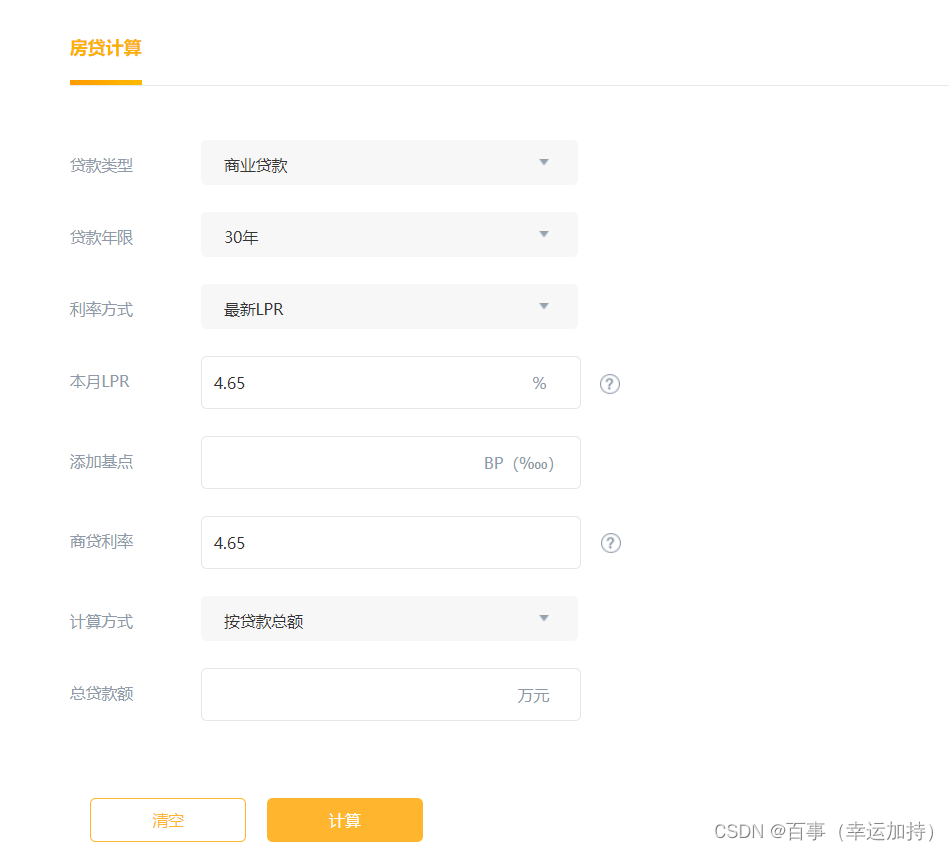Open the 贷款年限 dropdown showing 30年
Screen dimensions: 949x851
coord(389,234)
